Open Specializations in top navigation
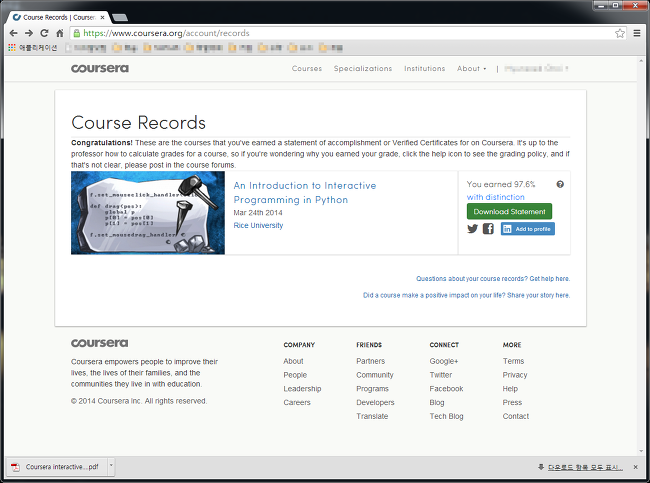Image resolution: width=650 pixels, height=483 pixels. click(363, 68)
